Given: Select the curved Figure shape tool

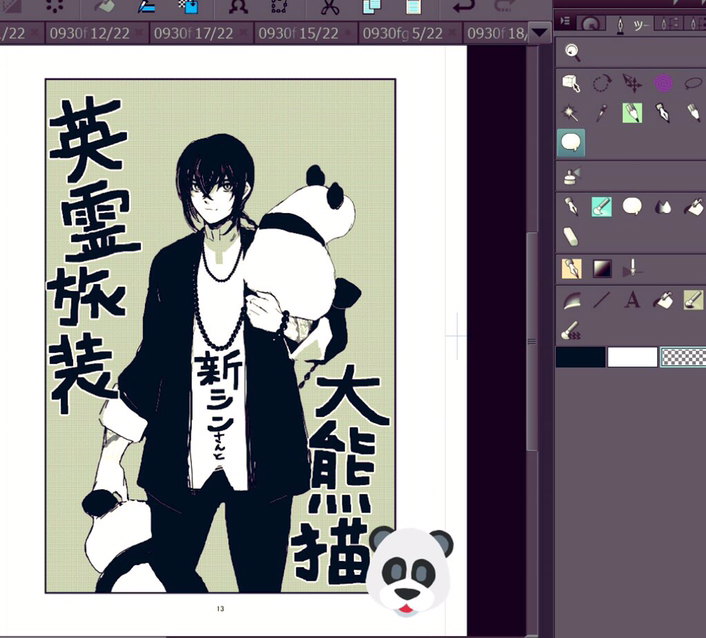Looking at the screenshot, I should 572,300.
